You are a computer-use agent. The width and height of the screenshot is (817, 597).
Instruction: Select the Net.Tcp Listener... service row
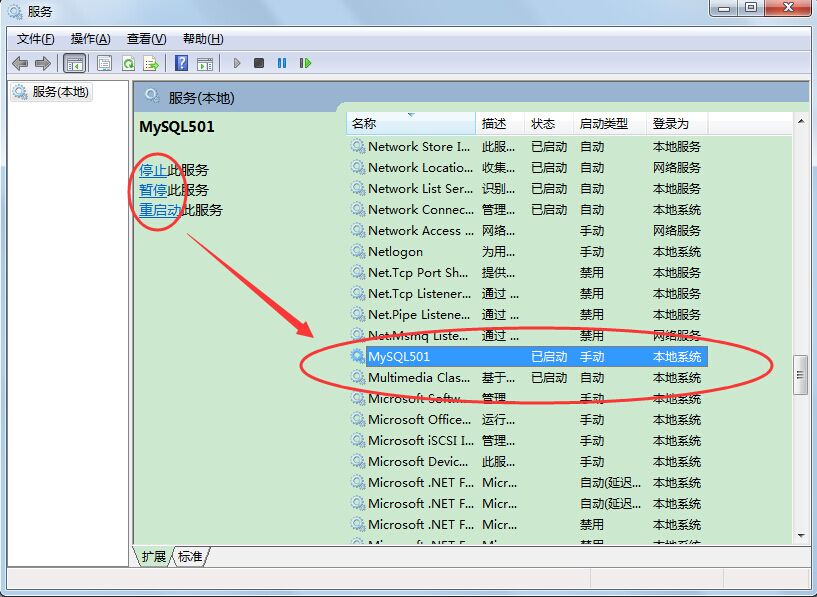pyautogui.click(x=529, y=294)
